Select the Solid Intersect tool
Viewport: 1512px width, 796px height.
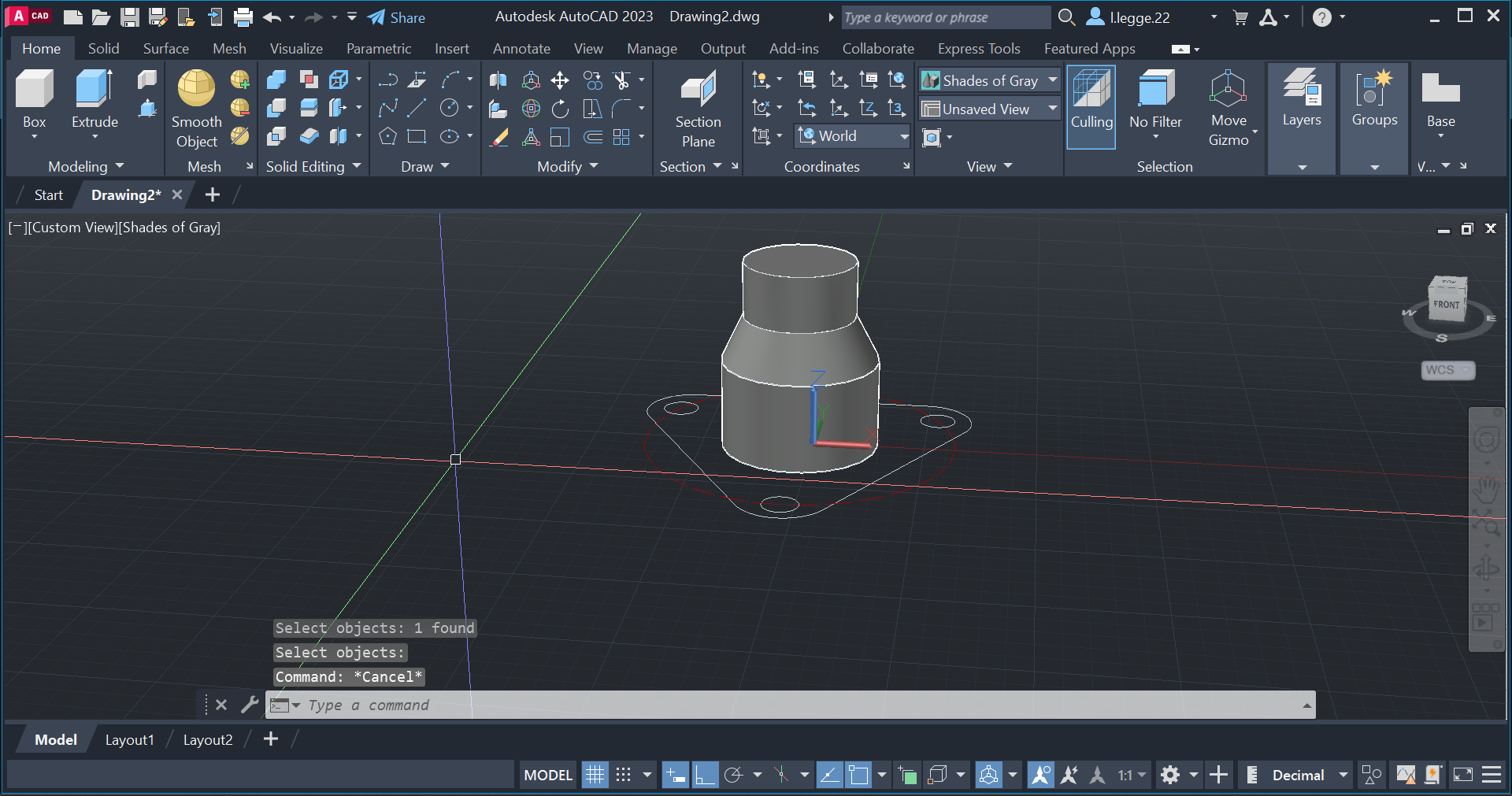(x=276, y=136)
